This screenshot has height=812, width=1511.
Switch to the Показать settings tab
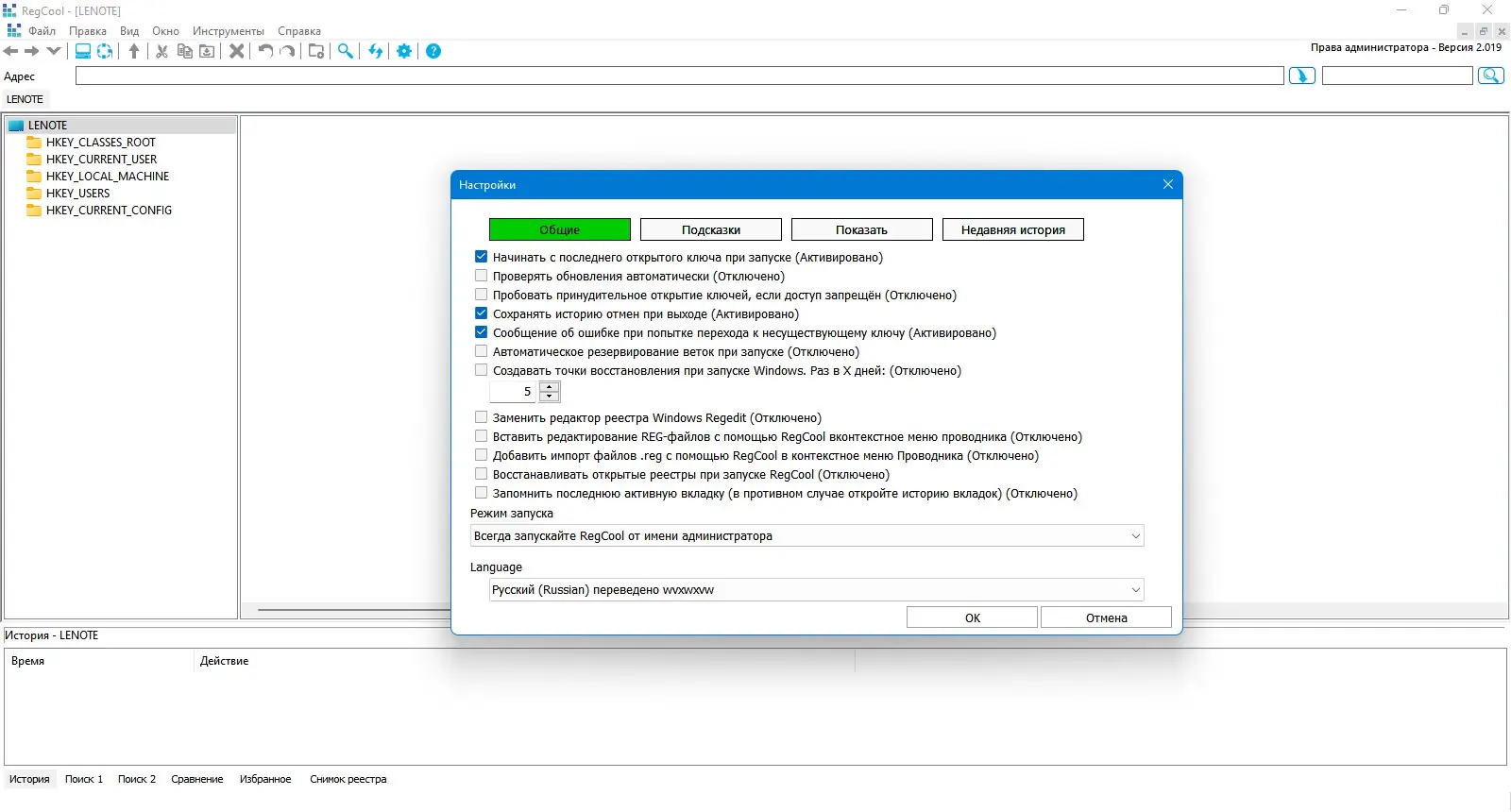pos(862,229)
